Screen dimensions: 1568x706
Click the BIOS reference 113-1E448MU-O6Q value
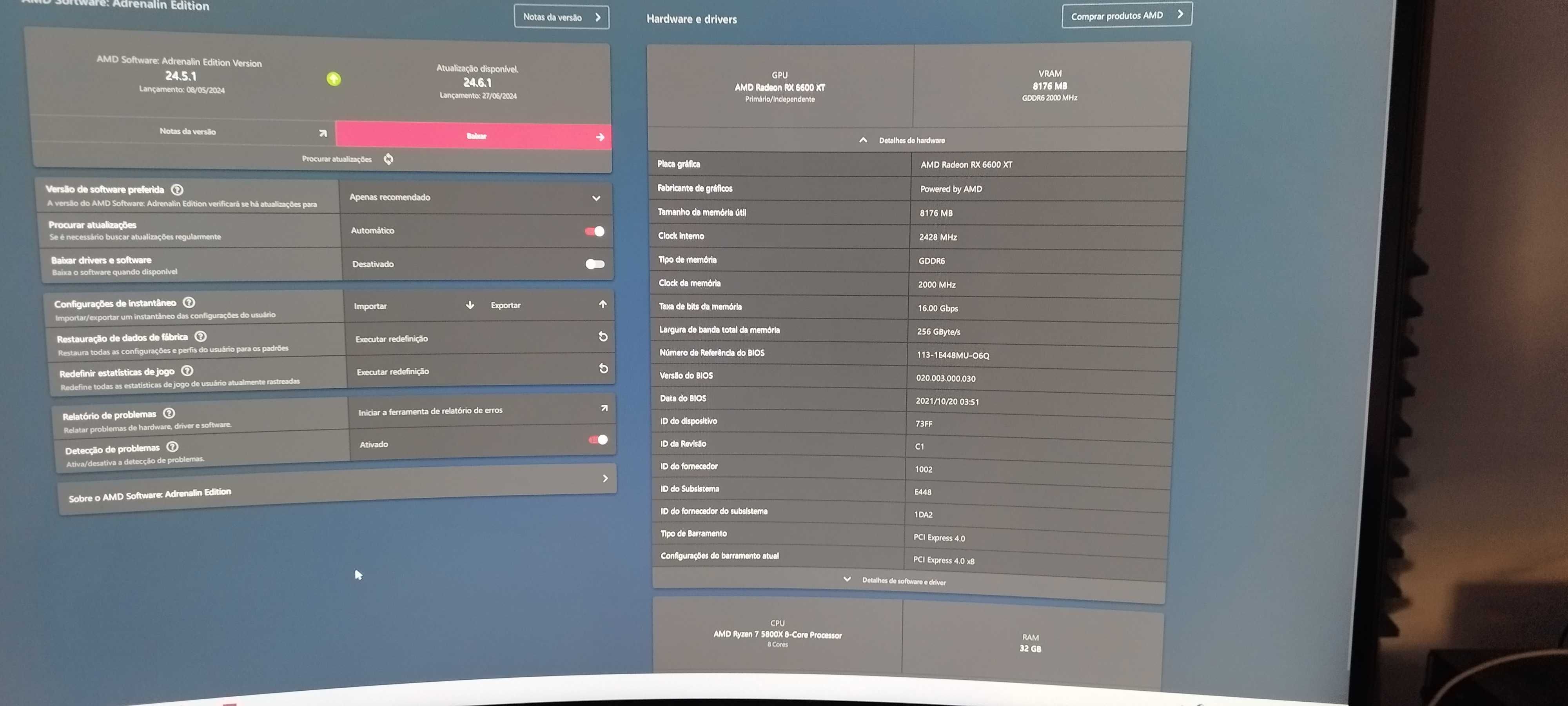(x=953, y=355)
